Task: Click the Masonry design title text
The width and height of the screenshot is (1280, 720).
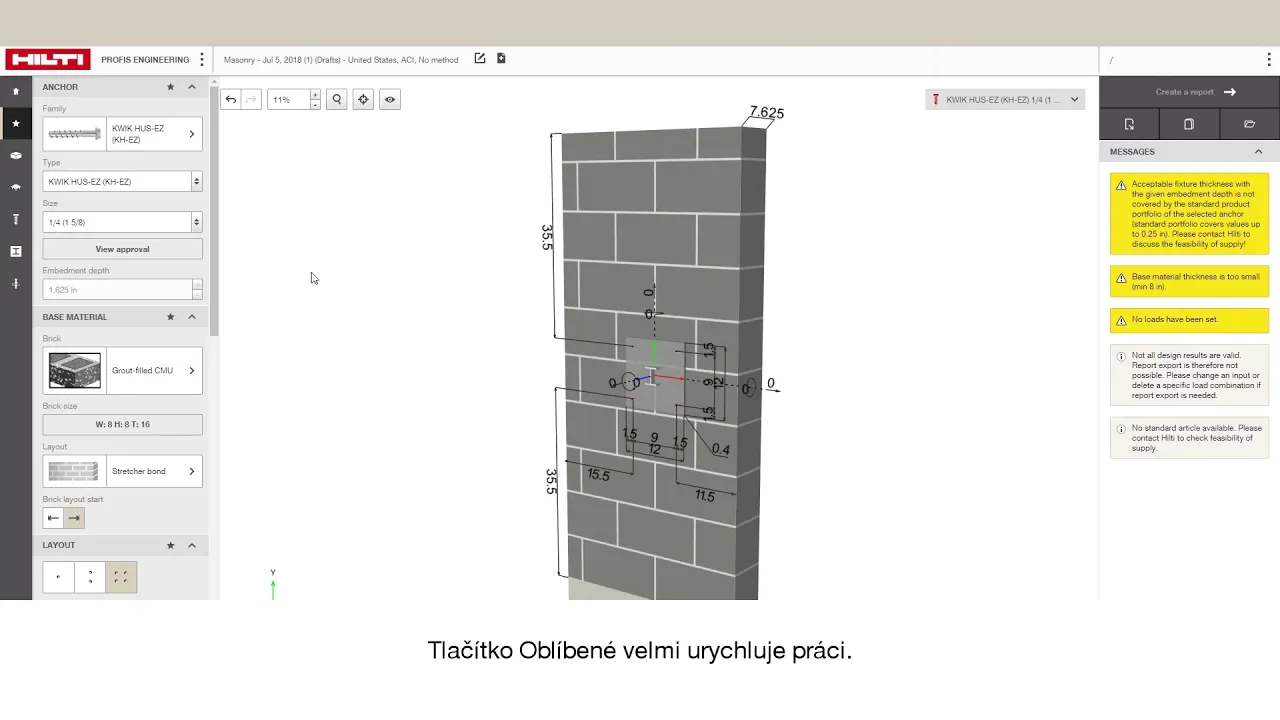Action: (x=341, y=60)
